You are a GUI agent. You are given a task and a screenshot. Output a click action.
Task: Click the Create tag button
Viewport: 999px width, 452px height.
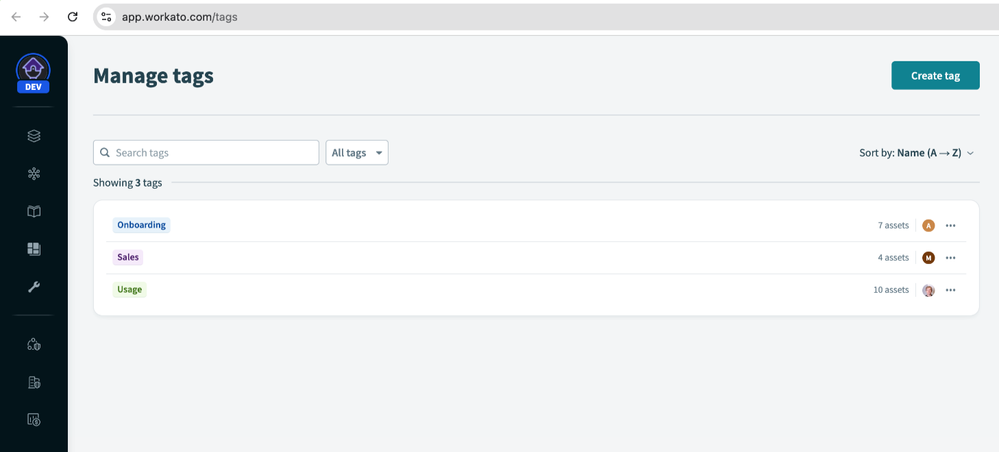click(935, 76)
